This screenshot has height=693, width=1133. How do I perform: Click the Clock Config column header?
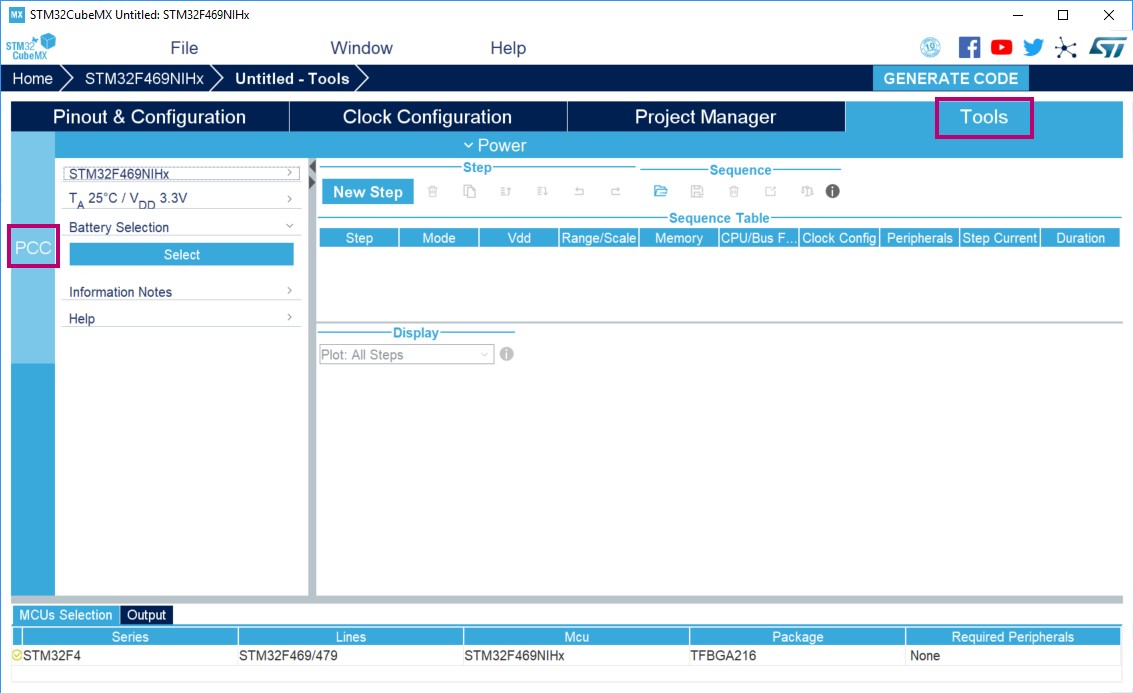(x=839, y=238)
